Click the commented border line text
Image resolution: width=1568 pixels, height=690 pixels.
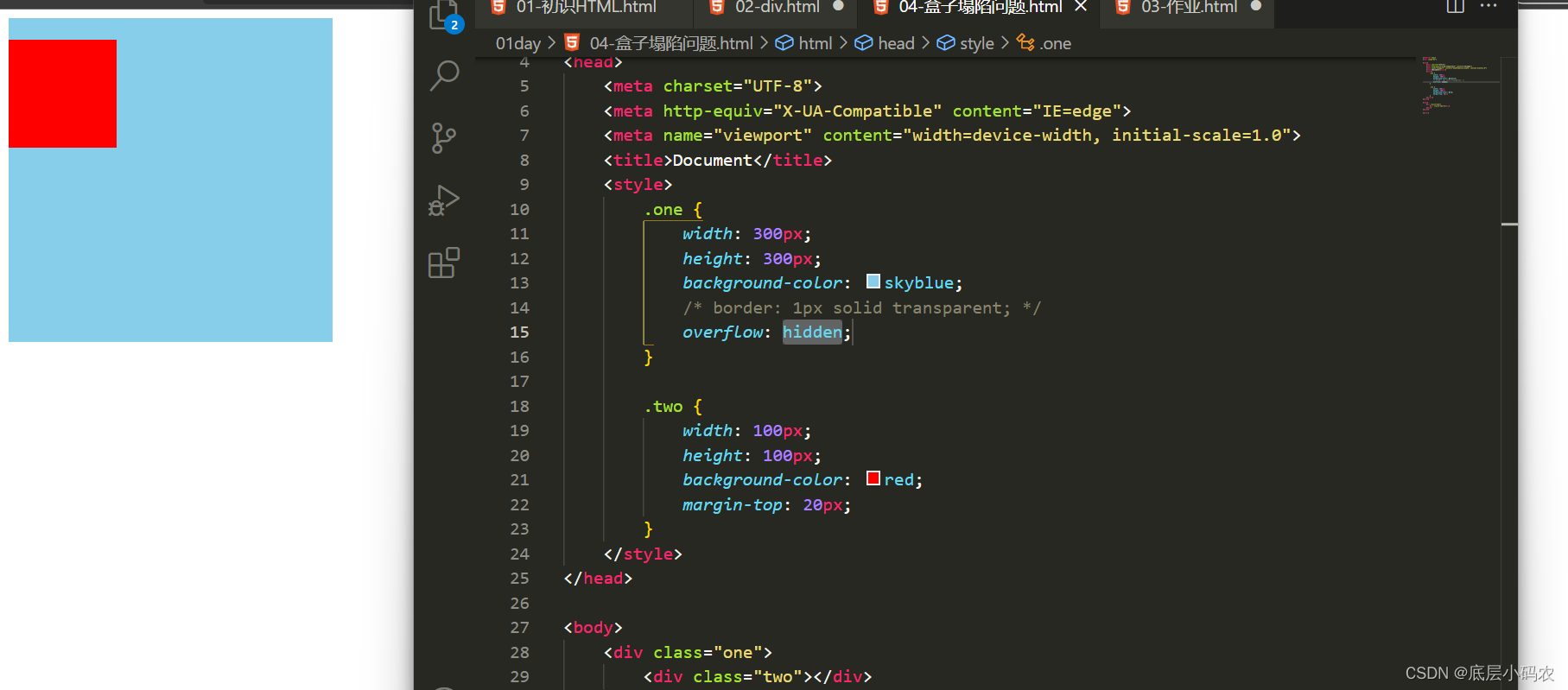pyautogui.click(x=862, y=308)
